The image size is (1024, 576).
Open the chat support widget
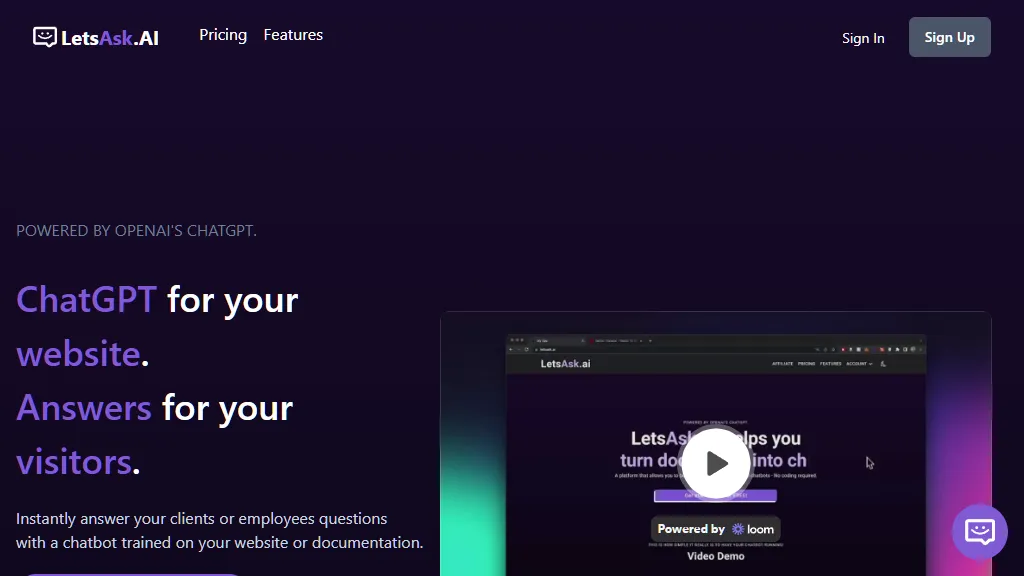coord(979,531)
